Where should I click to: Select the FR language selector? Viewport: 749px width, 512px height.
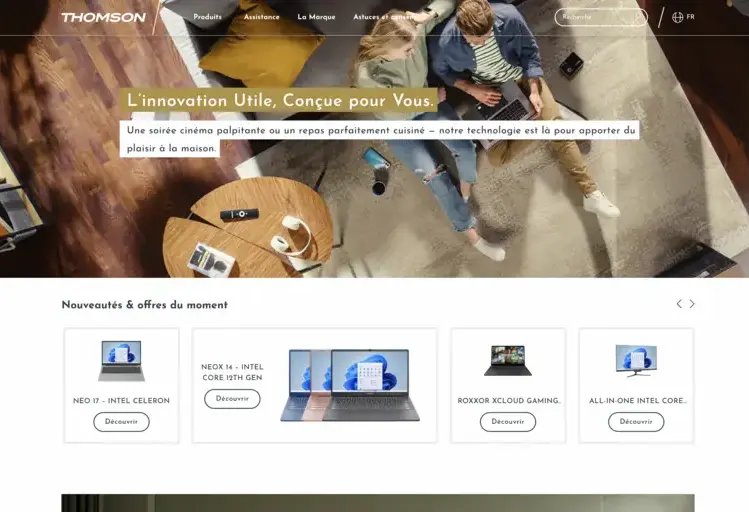pos(690,17)
